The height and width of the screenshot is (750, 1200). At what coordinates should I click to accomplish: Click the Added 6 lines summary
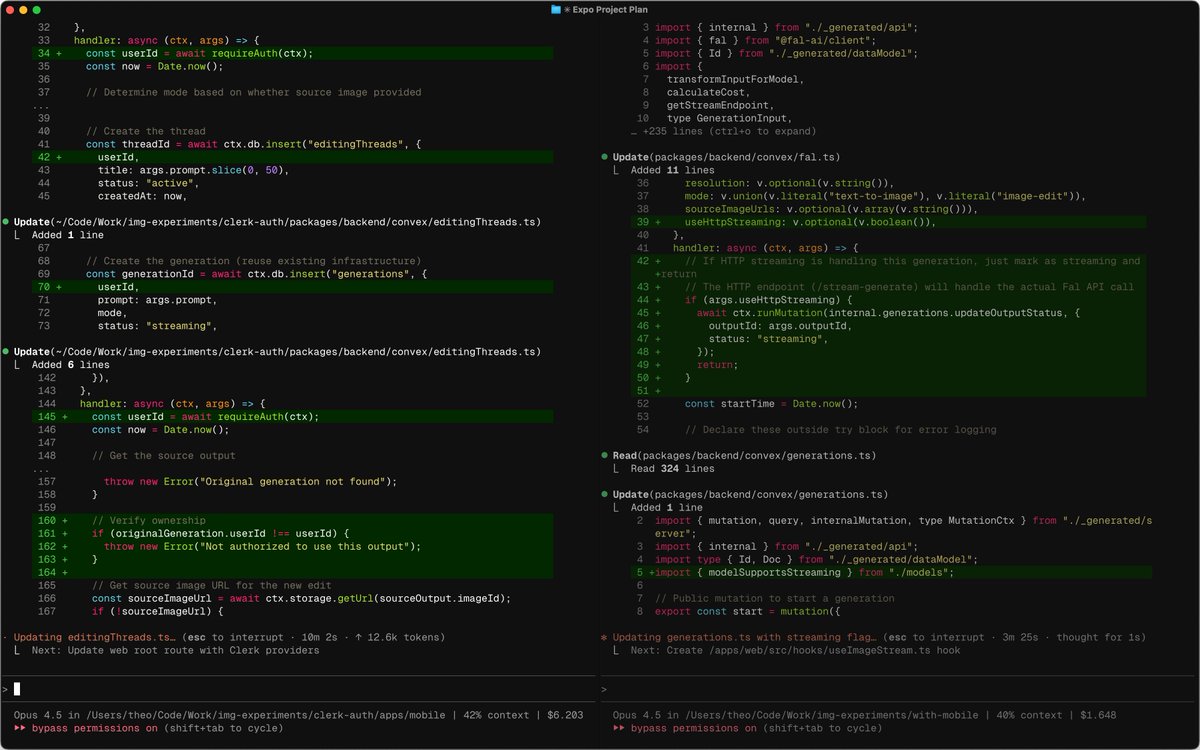pos(70,365)
